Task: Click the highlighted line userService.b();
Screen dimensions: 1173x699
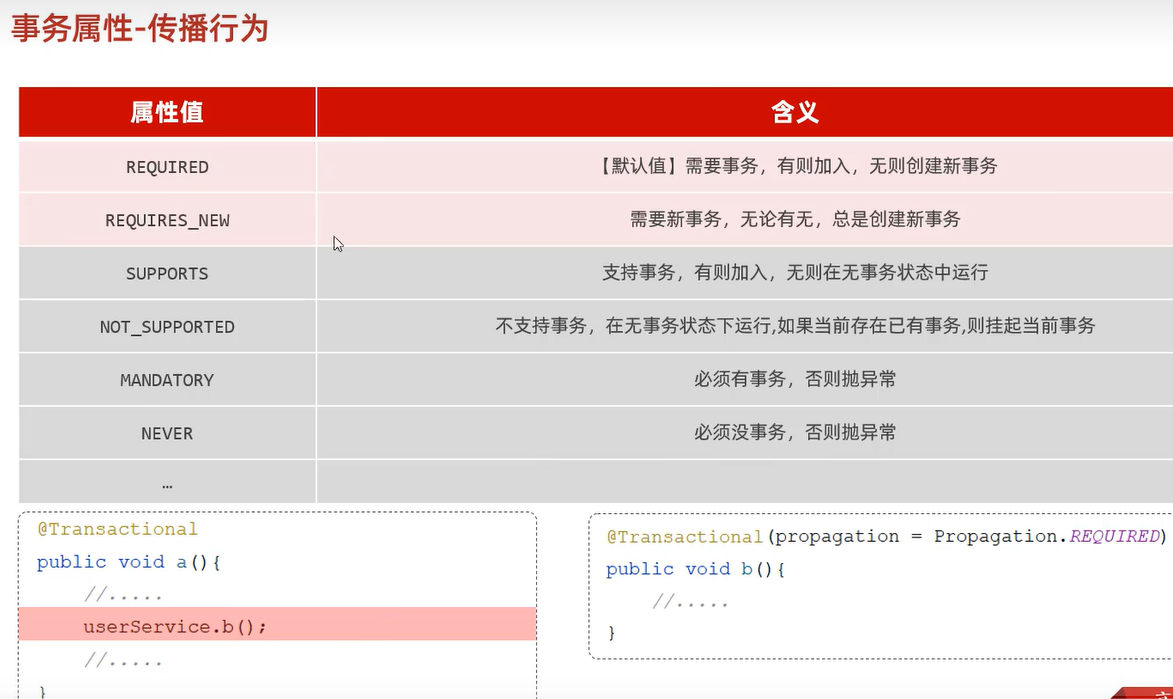Action: [278, 624]
